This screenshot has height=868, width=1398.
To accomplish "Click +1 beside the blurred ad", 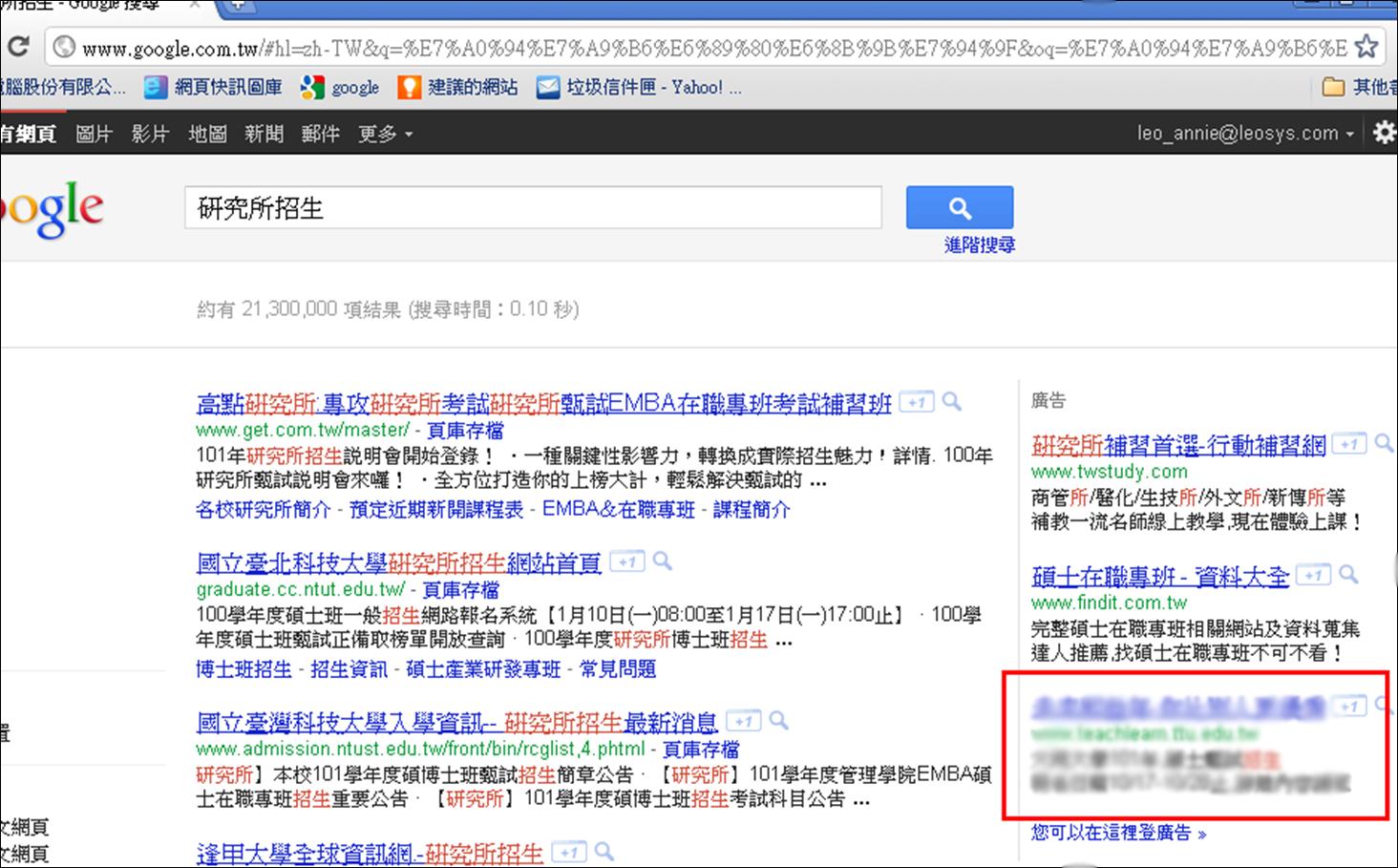I will click(x=1349, y=707).
